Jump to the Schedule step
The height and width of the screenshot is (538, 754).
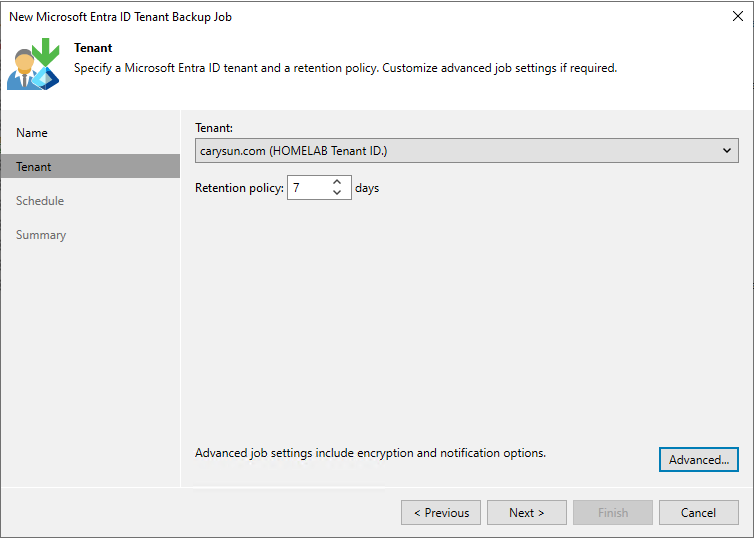(x=40, y=201)
